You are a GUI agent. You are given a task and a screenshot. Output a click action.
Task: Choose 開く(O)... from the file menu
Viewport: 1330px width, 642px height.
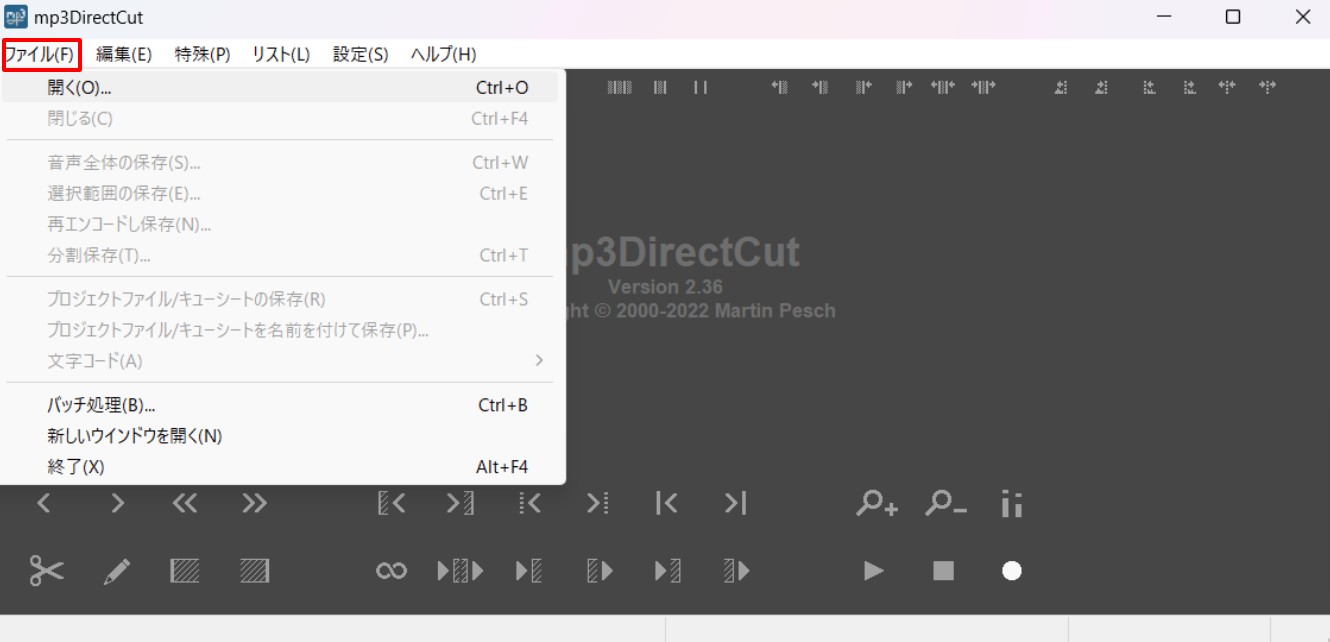click(x=282, y=88)
